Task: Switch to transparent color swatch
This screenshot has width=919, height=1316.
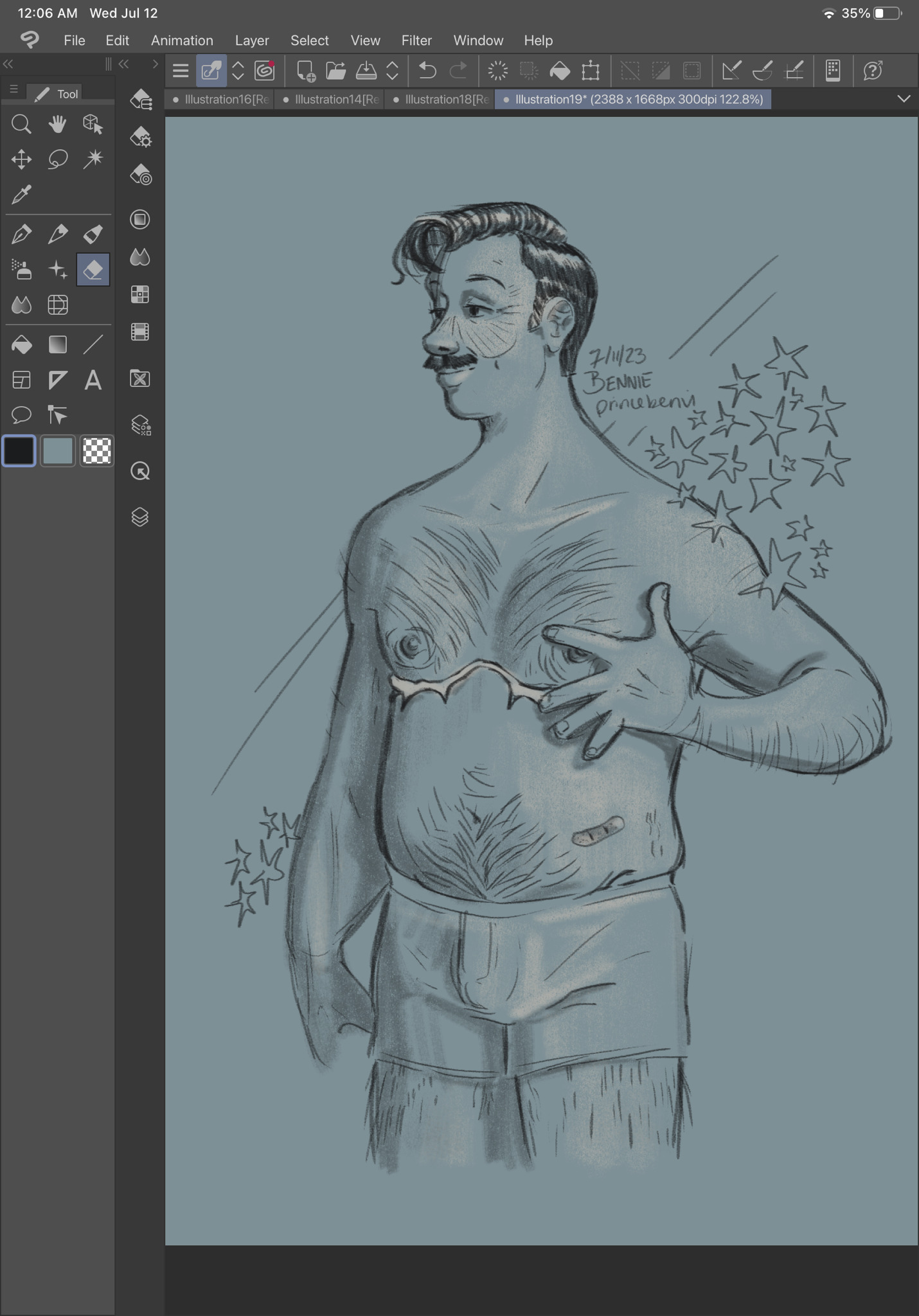Action: [x=97, y=451]
